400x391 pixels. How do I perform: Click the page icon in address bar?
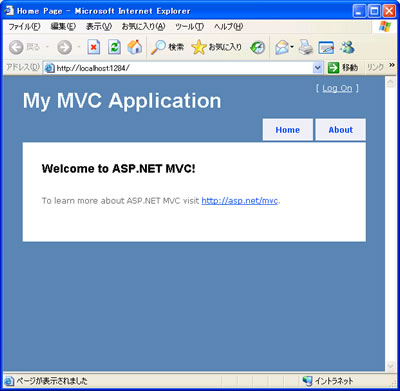pyautogui.click(x=49, y=68)
